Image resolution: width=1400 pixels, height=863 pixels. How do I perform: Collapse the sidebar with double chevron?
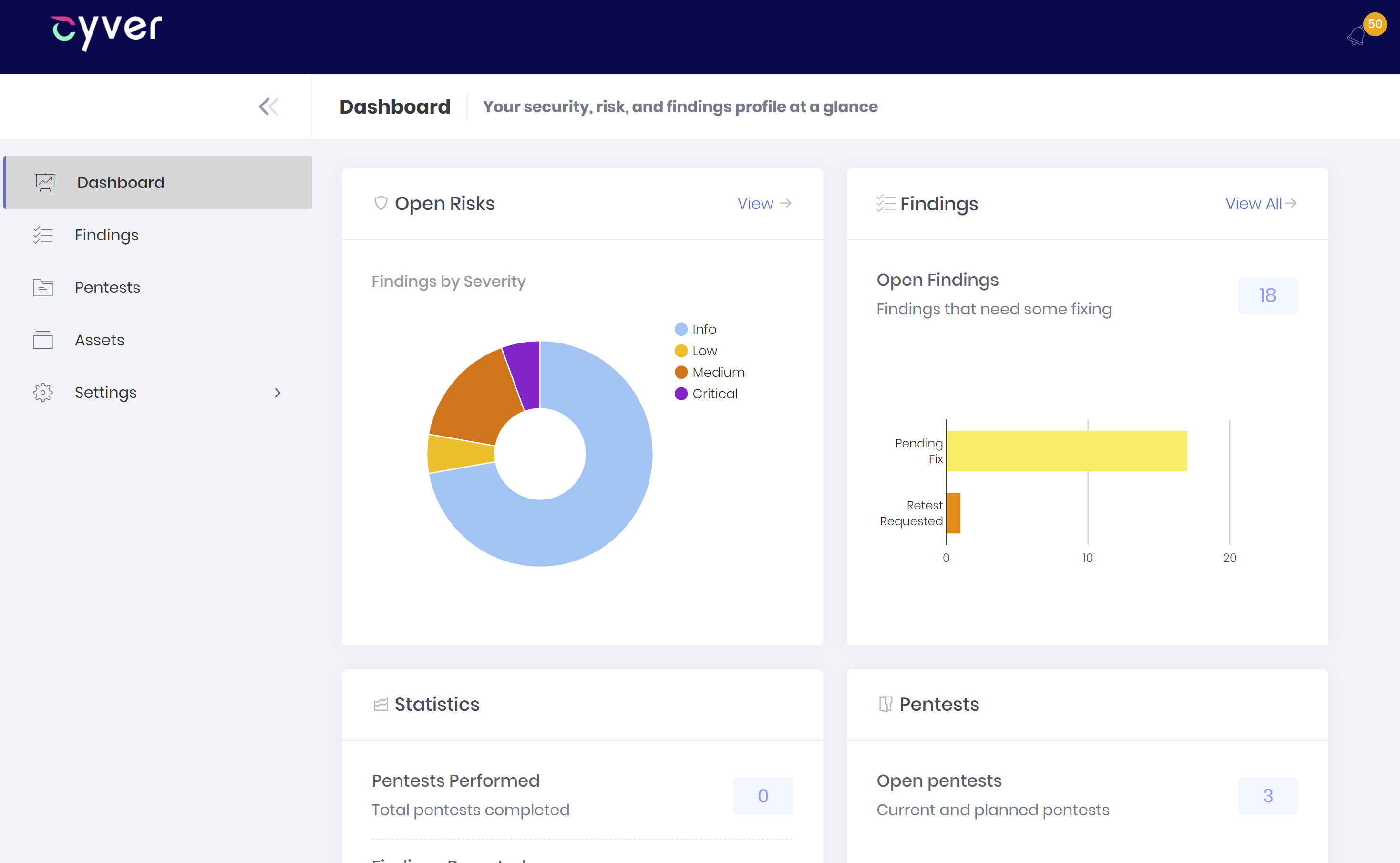(x=268, y=107)
